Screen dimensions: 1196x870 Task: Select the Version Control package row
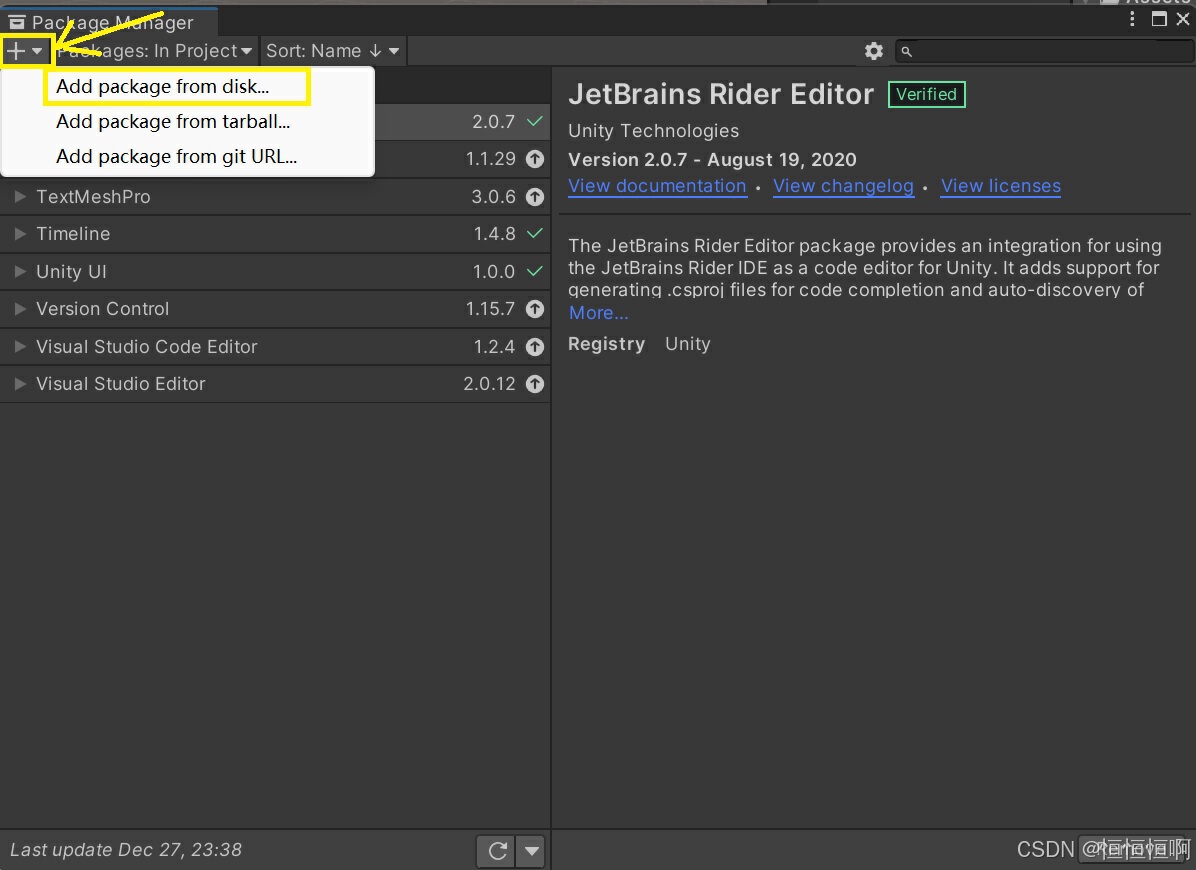(275, 309)
